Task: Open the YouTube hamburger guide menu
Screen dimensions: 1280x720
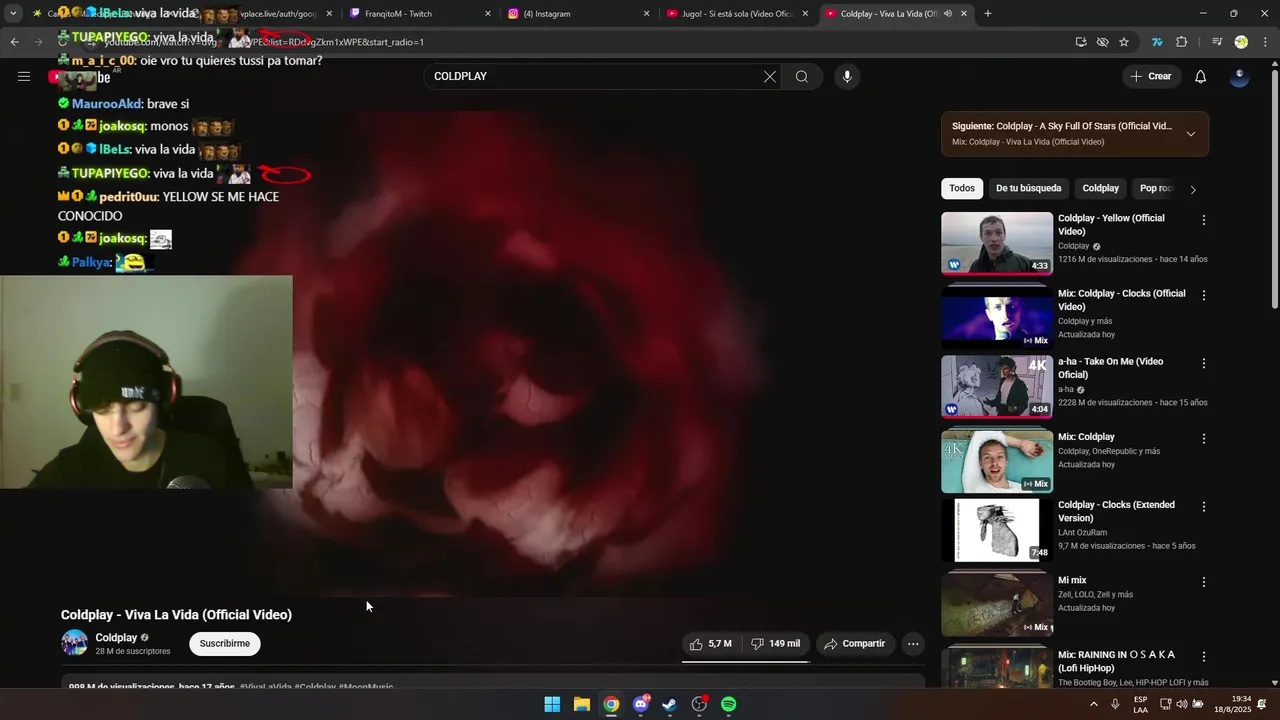Action: point(24,77)
